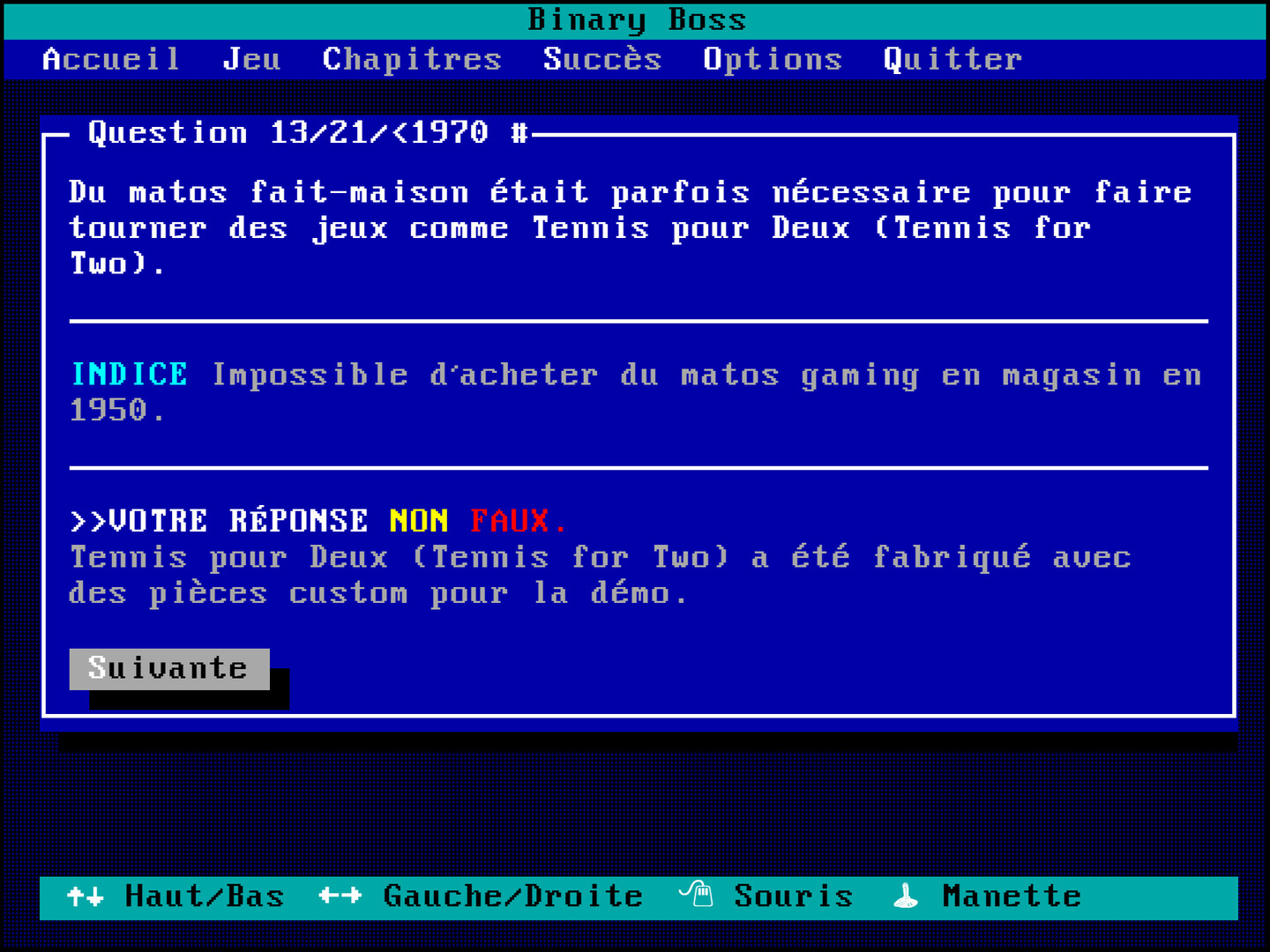
Task: Select the Haut/Bas text label
Action: pos(205,896)
